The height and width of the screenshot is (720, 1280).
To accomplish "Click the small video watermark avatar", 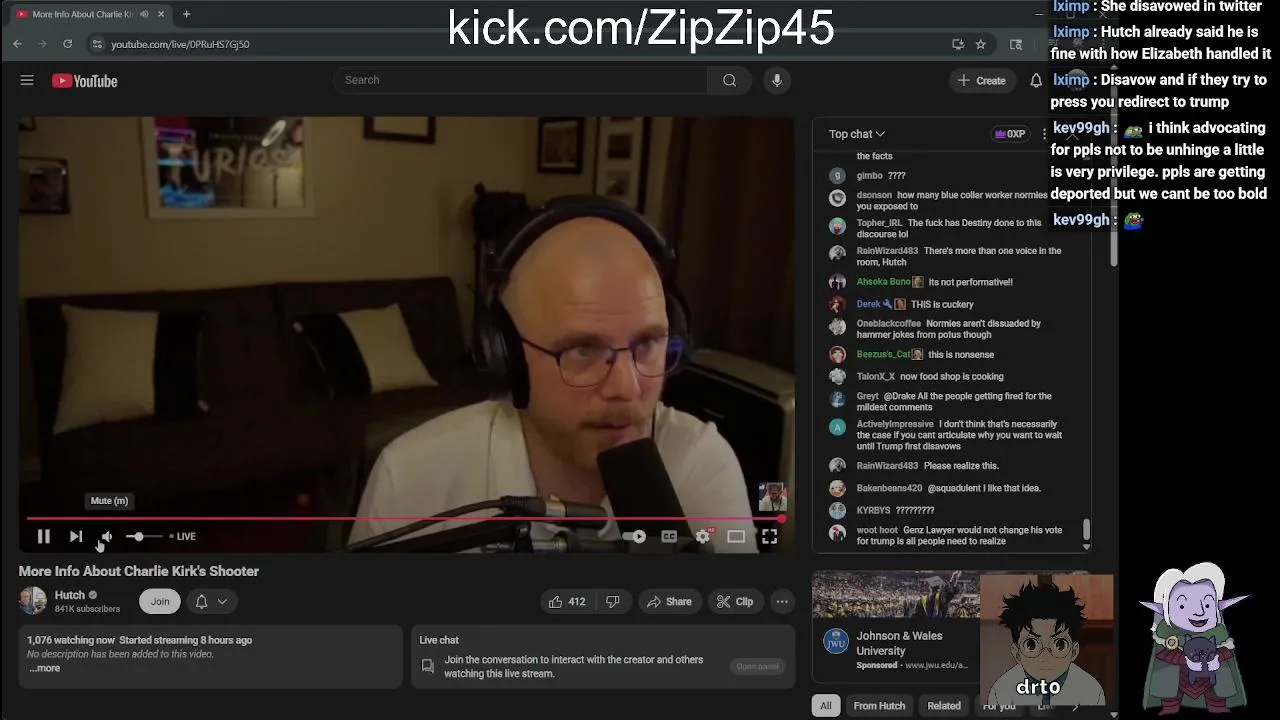I will tap(772, 496).
